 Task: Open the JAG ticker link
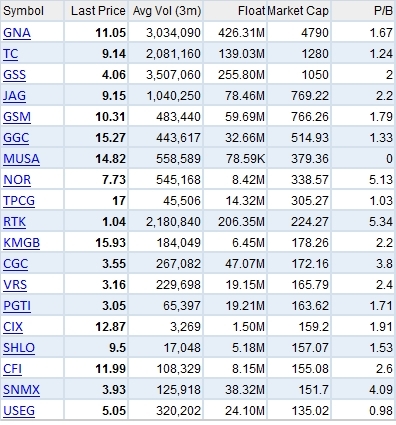pyautogui.click(x=14, y=96)
